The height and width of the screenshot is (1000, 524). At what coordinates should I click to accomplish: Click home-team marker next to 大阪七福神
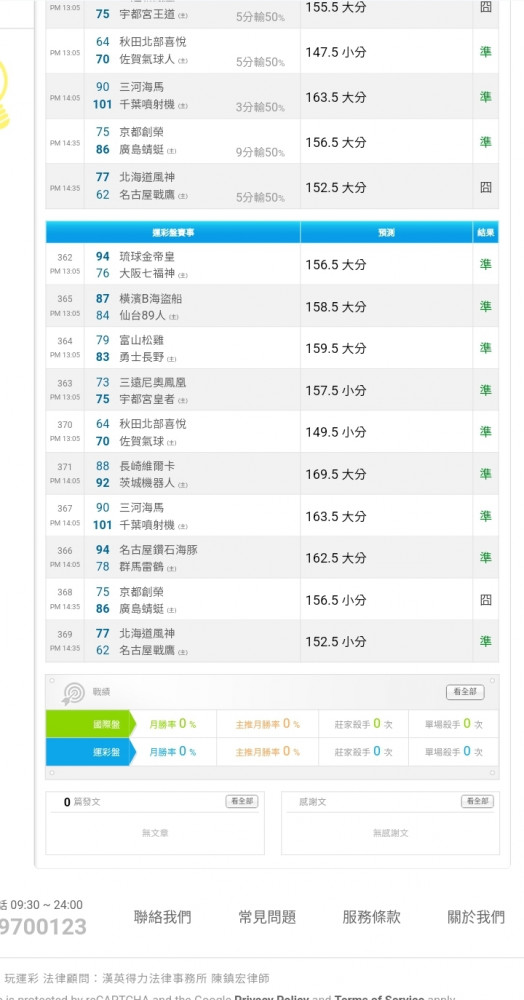pos(183,276)
